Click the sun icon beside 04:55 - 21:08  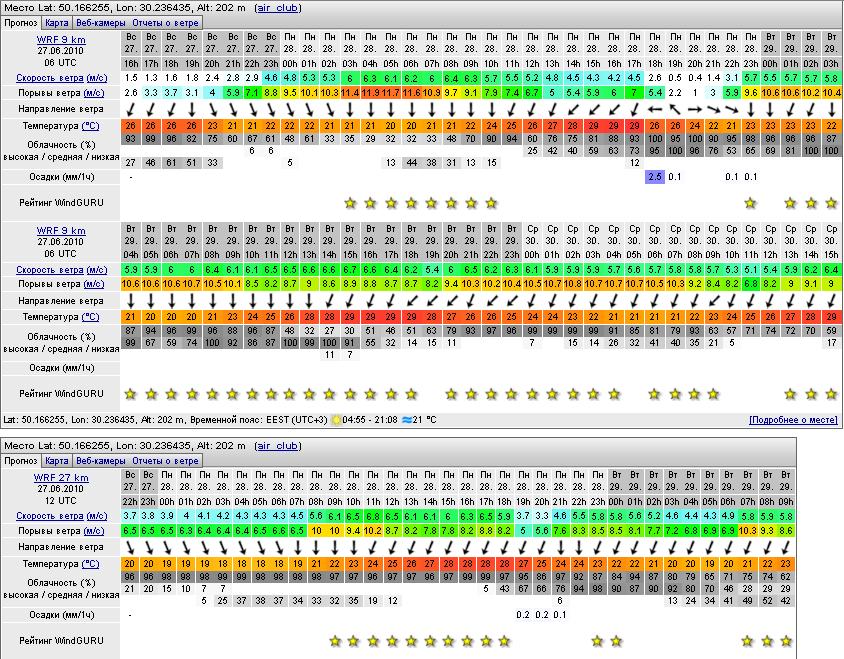tap(337, 420)
